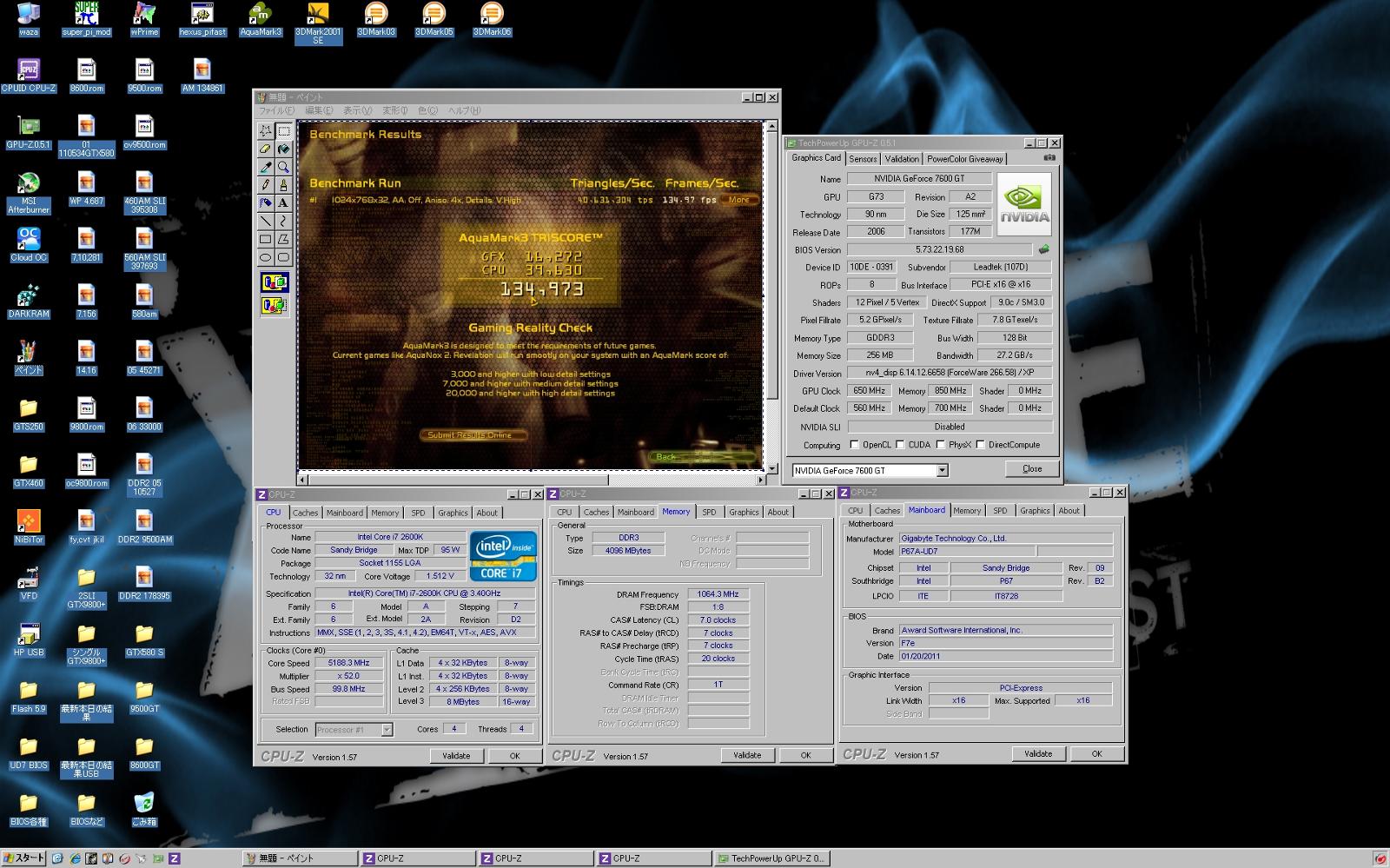
Task: Open the GPU selection dropdown in GPU-Z
Action: coord(942,471)
